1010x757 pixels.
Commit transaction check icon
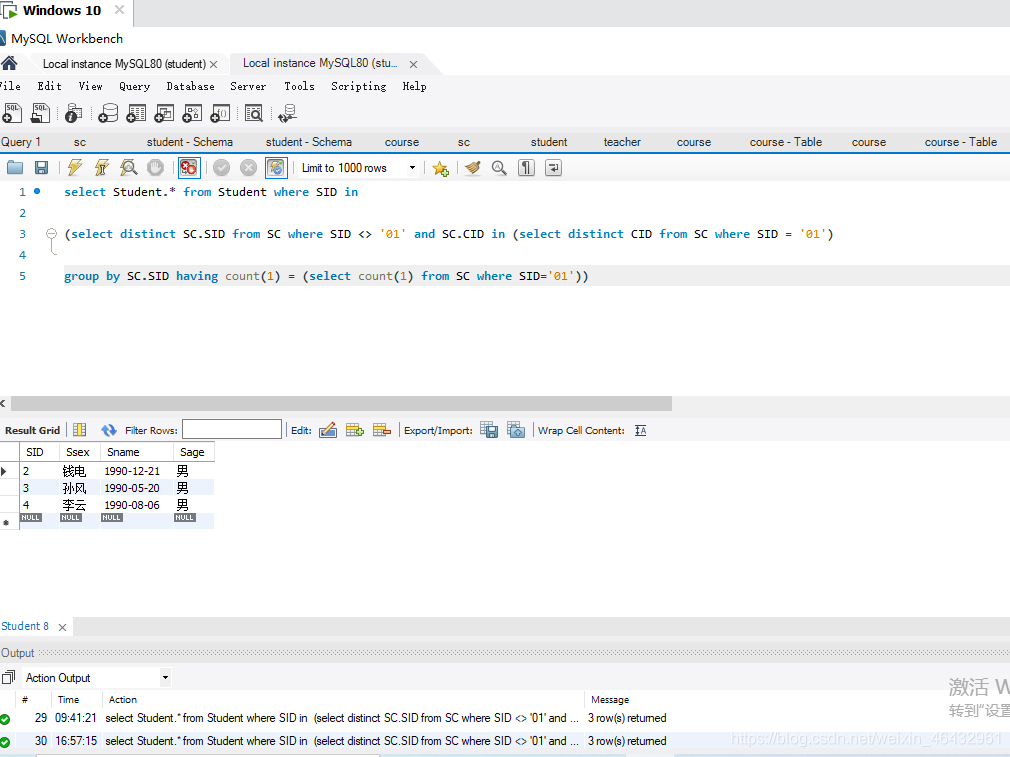tap(222, 168)
